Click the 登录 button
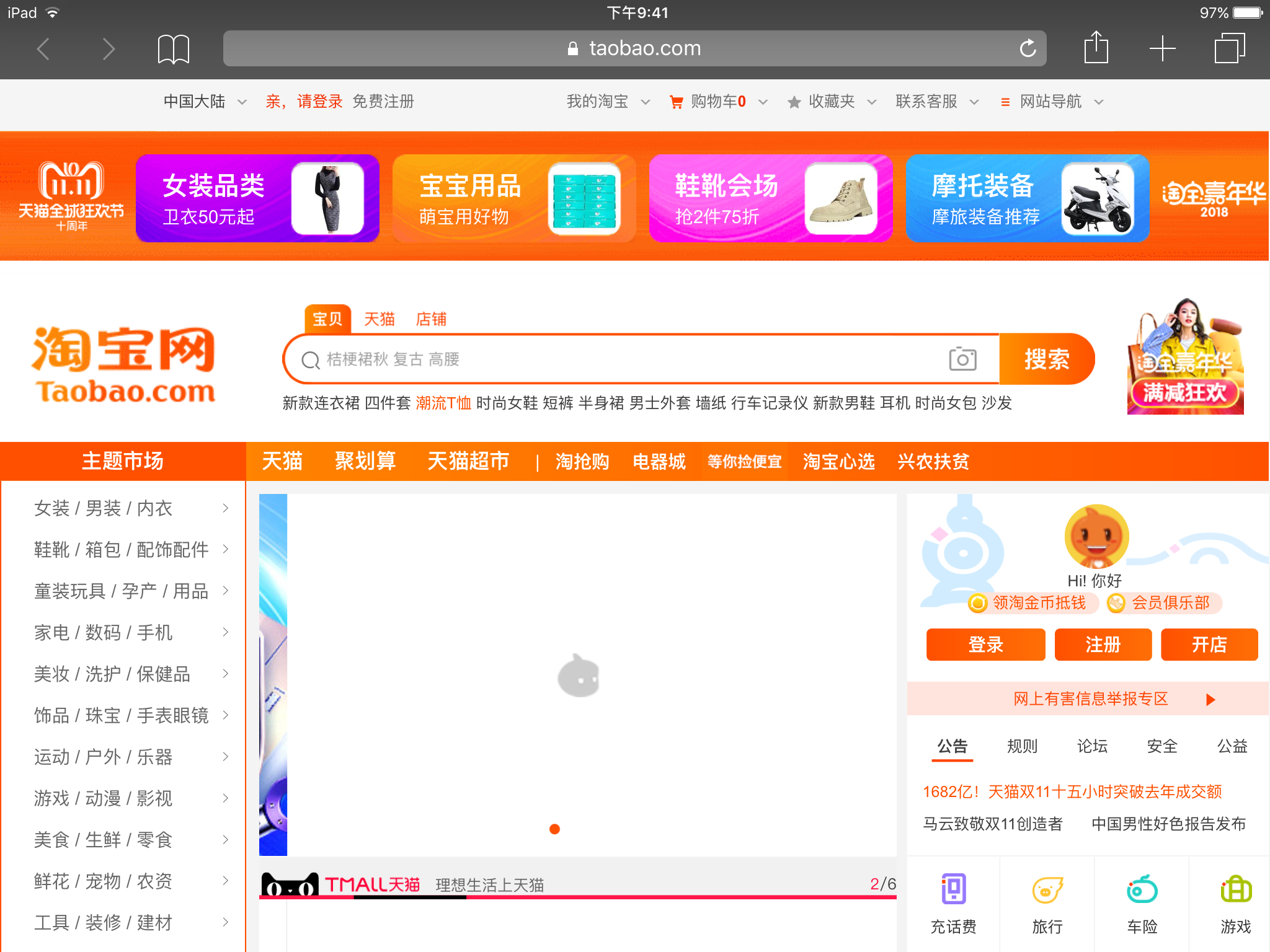Image resolution: width=1270 pixels, height=952 pixels. pyautogui.click(x=985, y=645)
